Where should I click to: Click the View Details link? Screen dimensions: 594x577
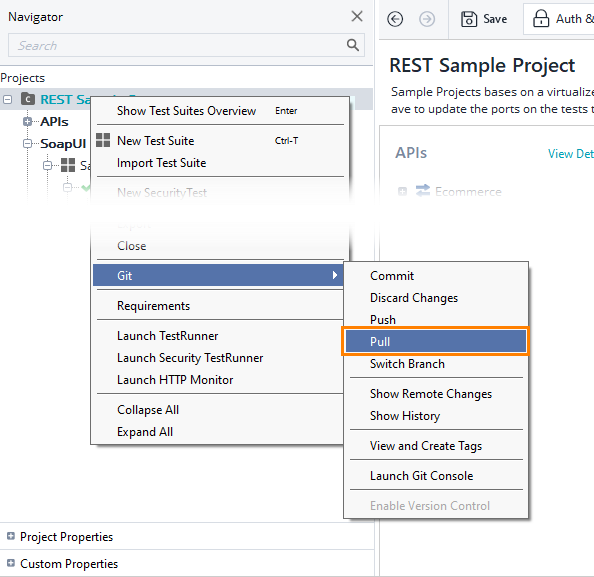pyautogui.click(x=571, y=153)
